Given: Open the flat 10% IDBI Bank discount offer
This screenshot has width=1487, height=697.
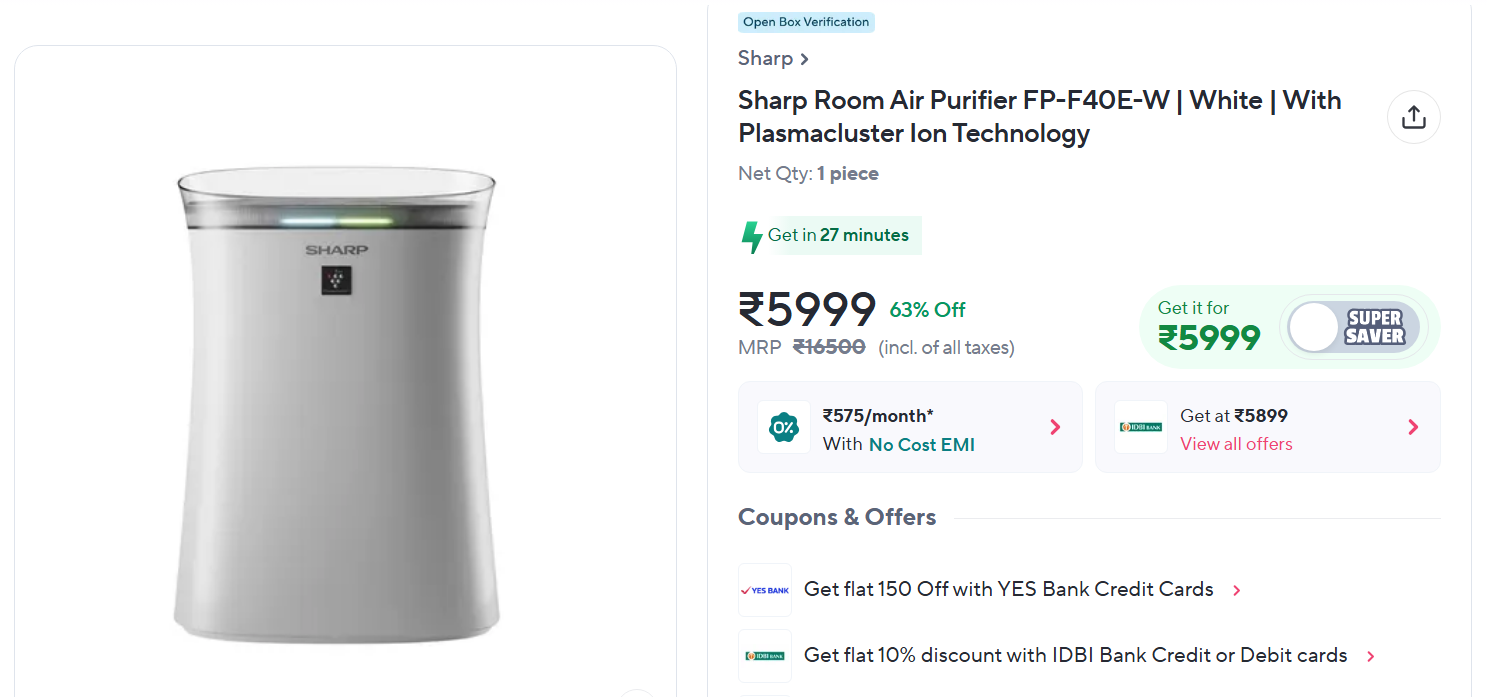Looking at the screenshot, I should point(1075,656).
